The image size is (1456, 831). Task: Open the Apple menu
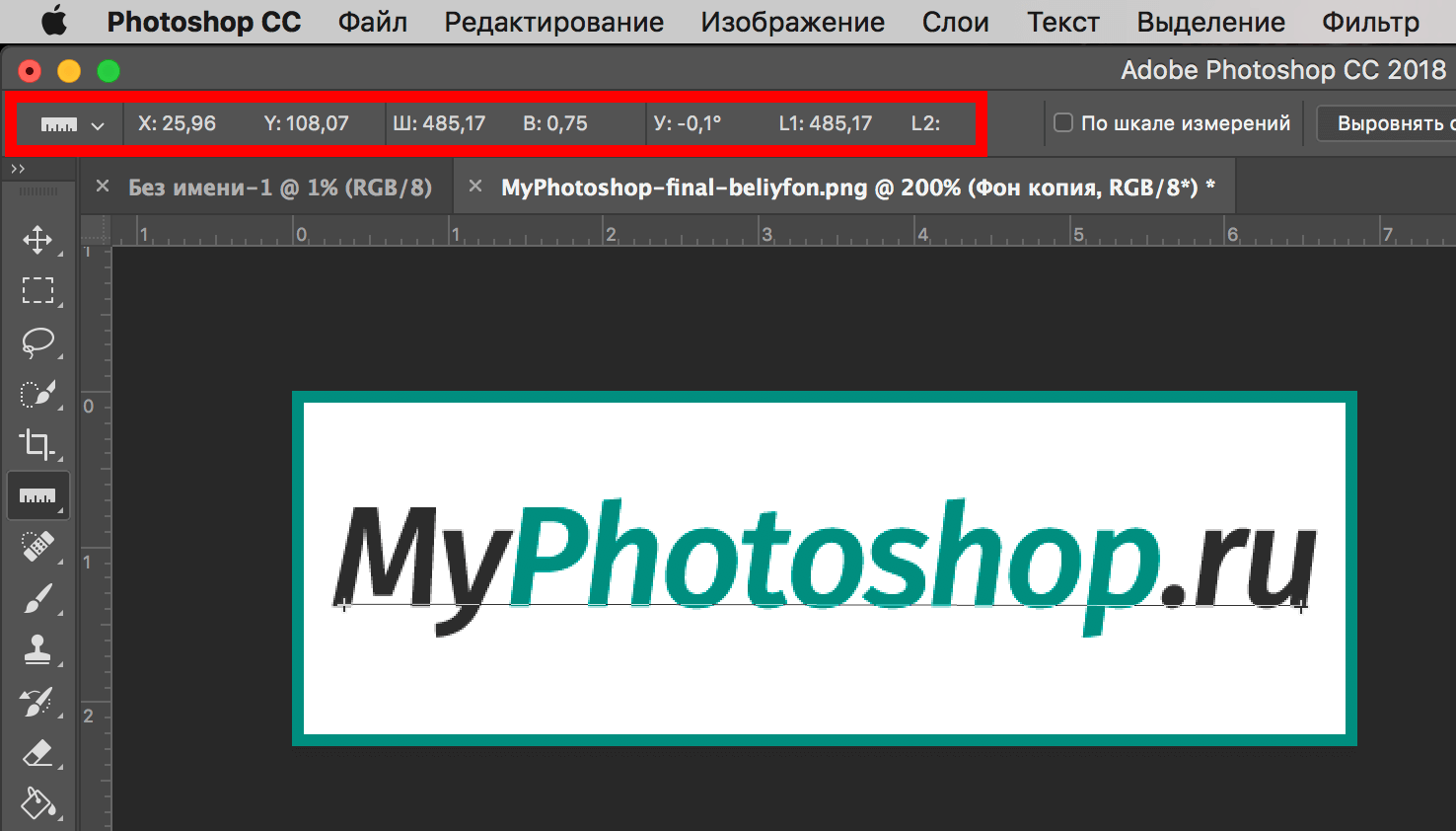tap(53, 21)
